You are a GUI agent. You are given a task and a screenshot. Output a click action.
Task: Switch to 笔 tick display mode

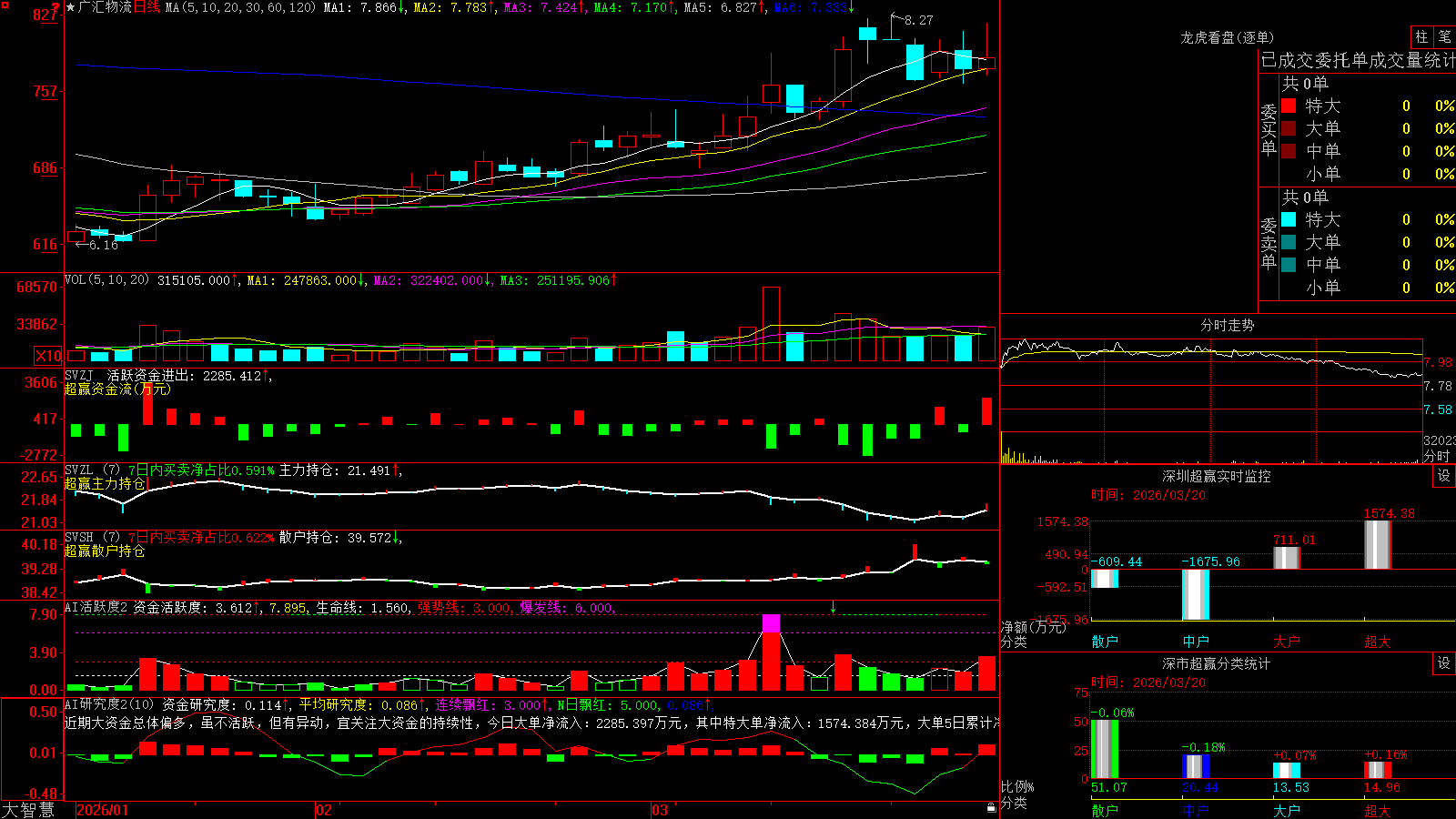1444,37
